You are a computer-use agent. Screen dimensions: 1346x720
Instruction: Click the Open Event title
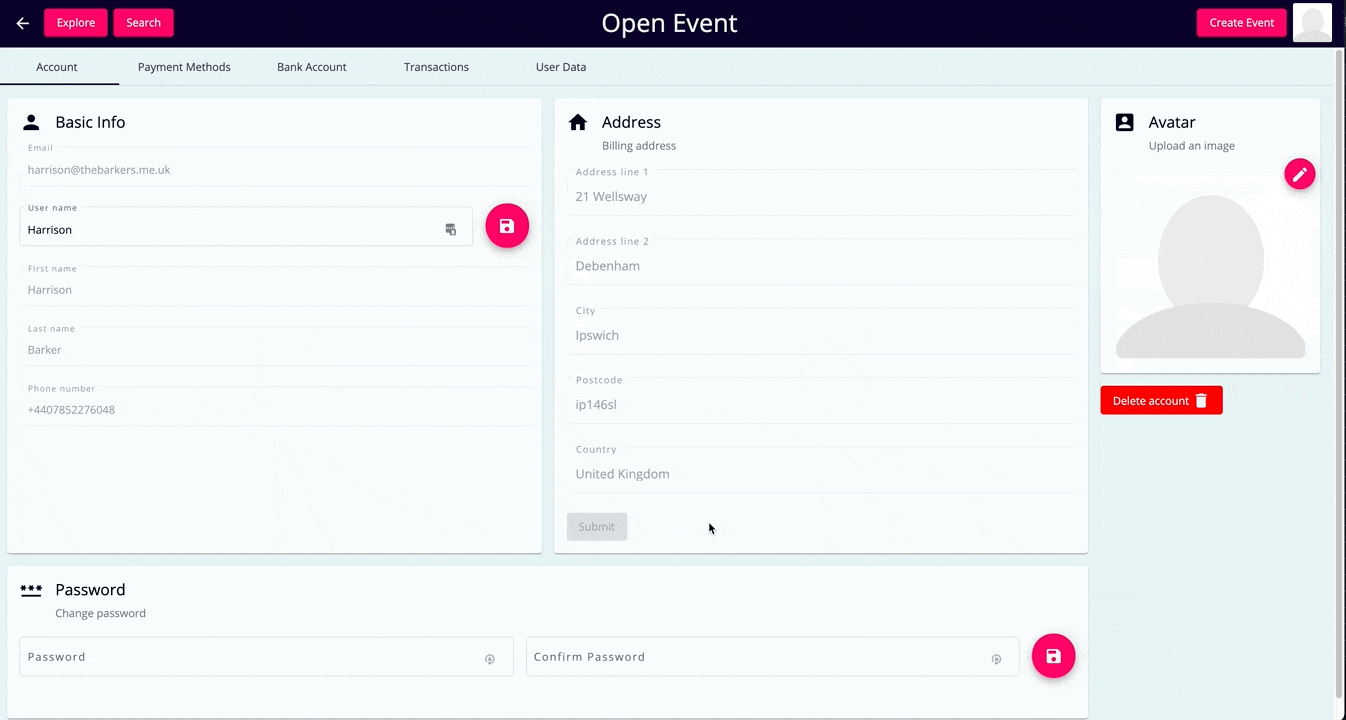click(669, 23)
